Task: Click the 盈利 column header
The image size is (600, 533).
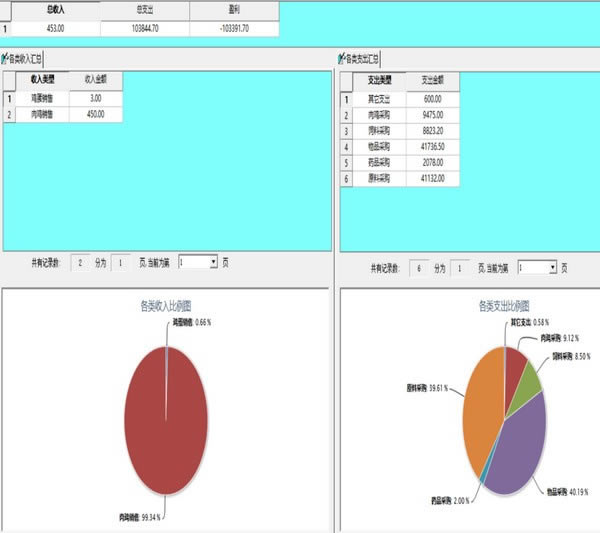Action: (x=233, y=9)
